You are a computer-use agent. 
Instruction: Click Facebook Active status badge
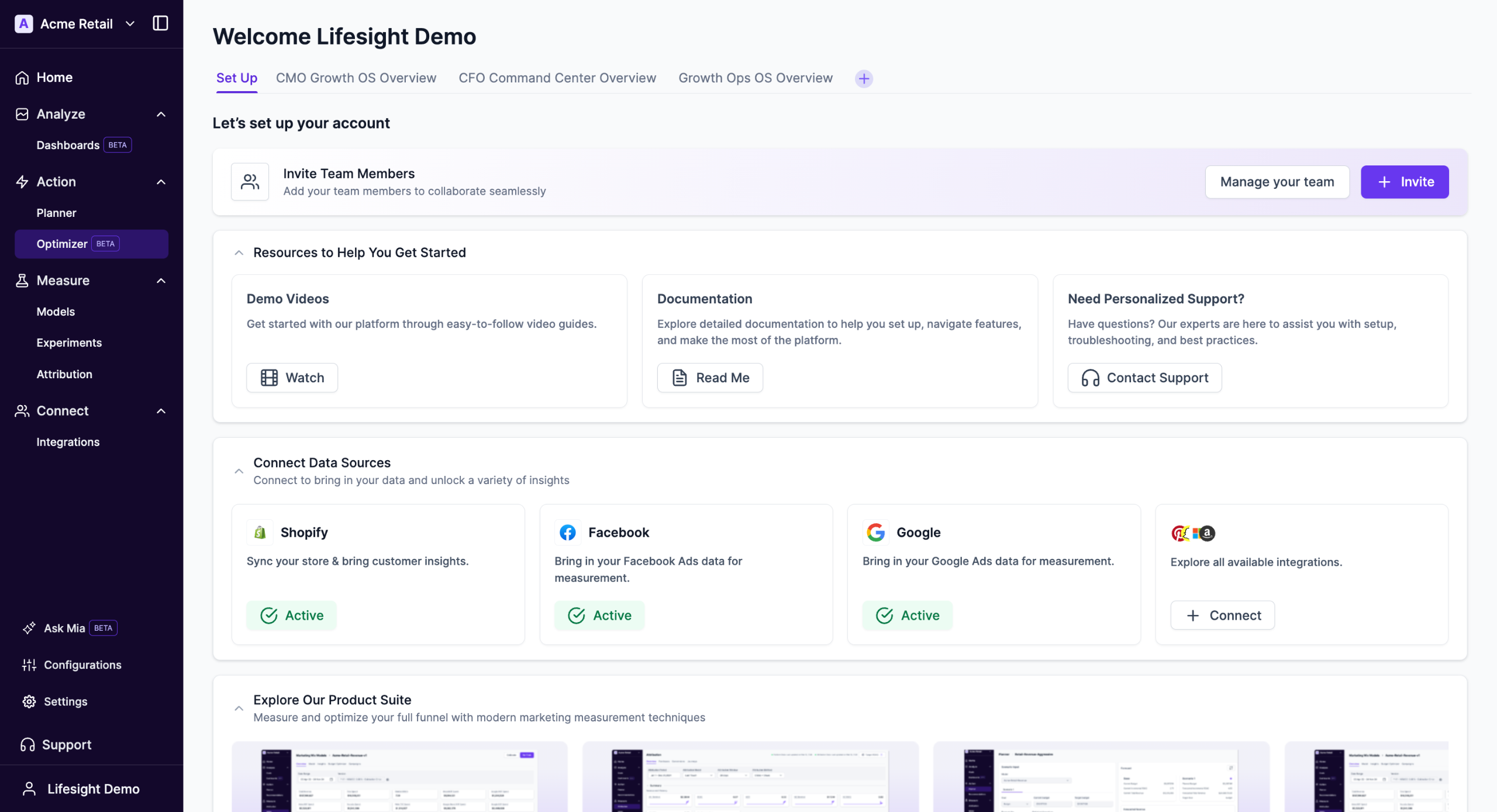click(x=599, y=616)
